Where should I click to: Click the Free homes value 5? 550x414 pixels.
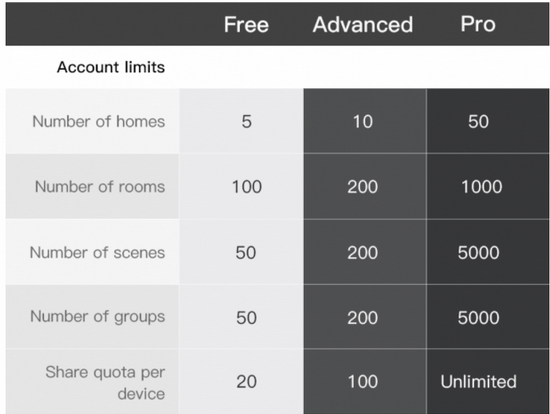tap(247, 122)
